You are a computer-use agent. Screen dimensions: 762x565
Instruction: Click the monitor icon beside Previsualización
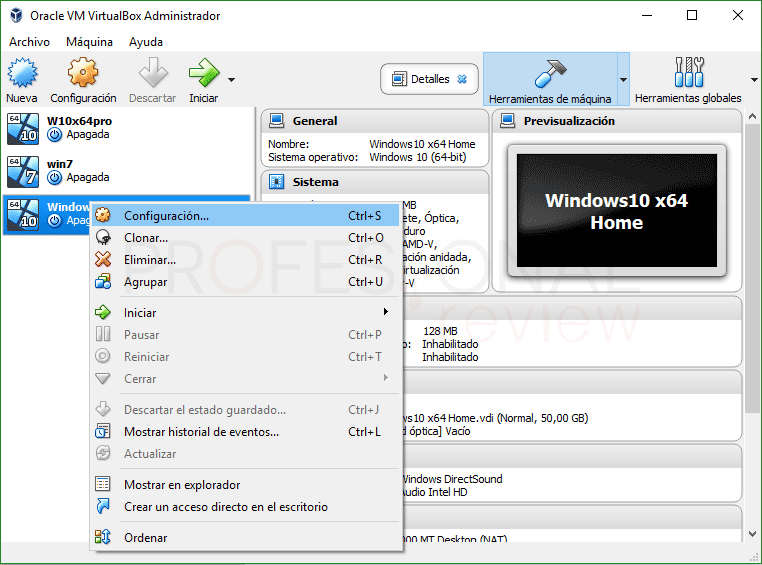point(508,120)
